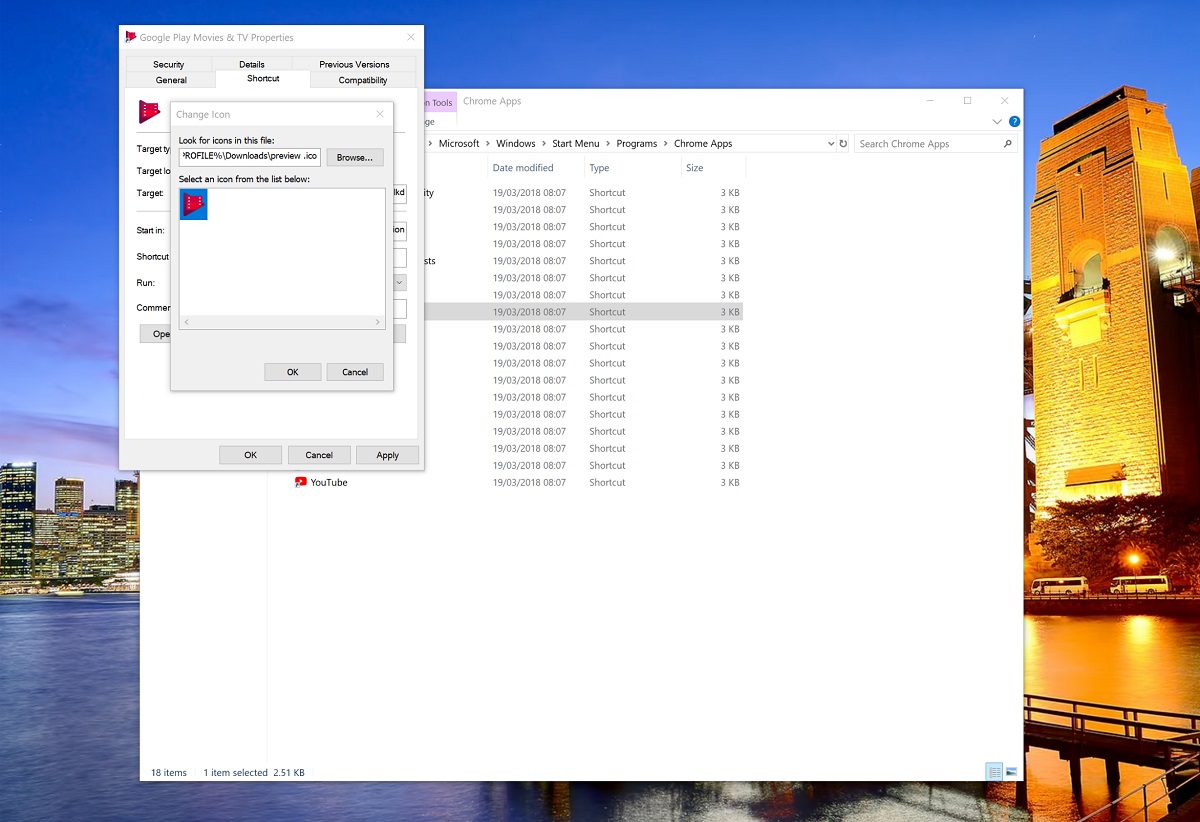
Task: Select the Google Play icon in the Change Icon list
Action: pyautogui.click(x=193, y=204)
